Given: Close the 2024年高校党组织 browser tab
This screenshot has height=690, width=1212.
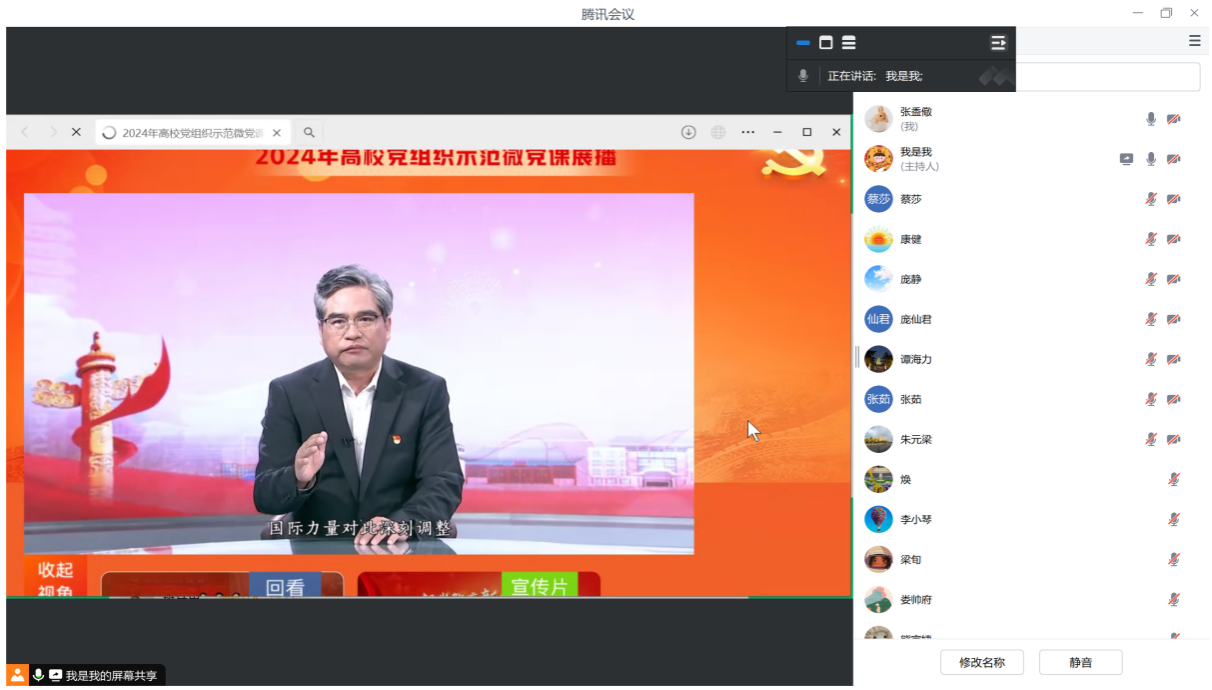Looking at the screenshot, I should [x=277, y=133].
